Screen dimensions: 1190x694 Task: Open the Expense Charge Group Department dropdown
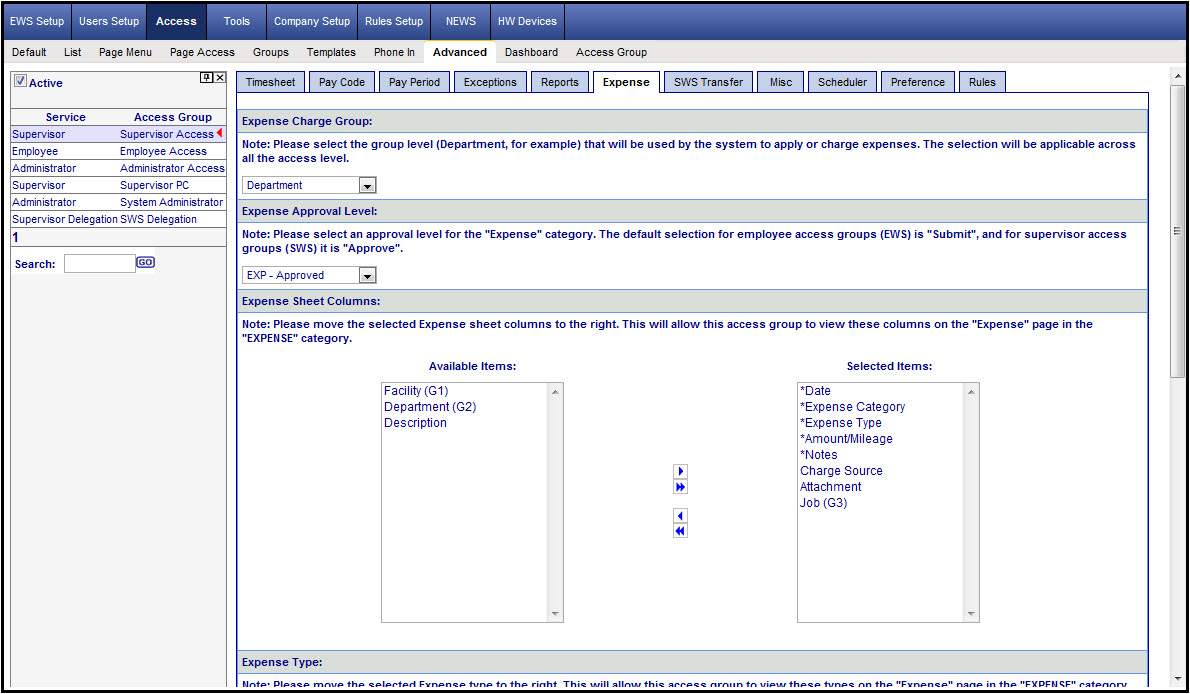coord(309,185)
